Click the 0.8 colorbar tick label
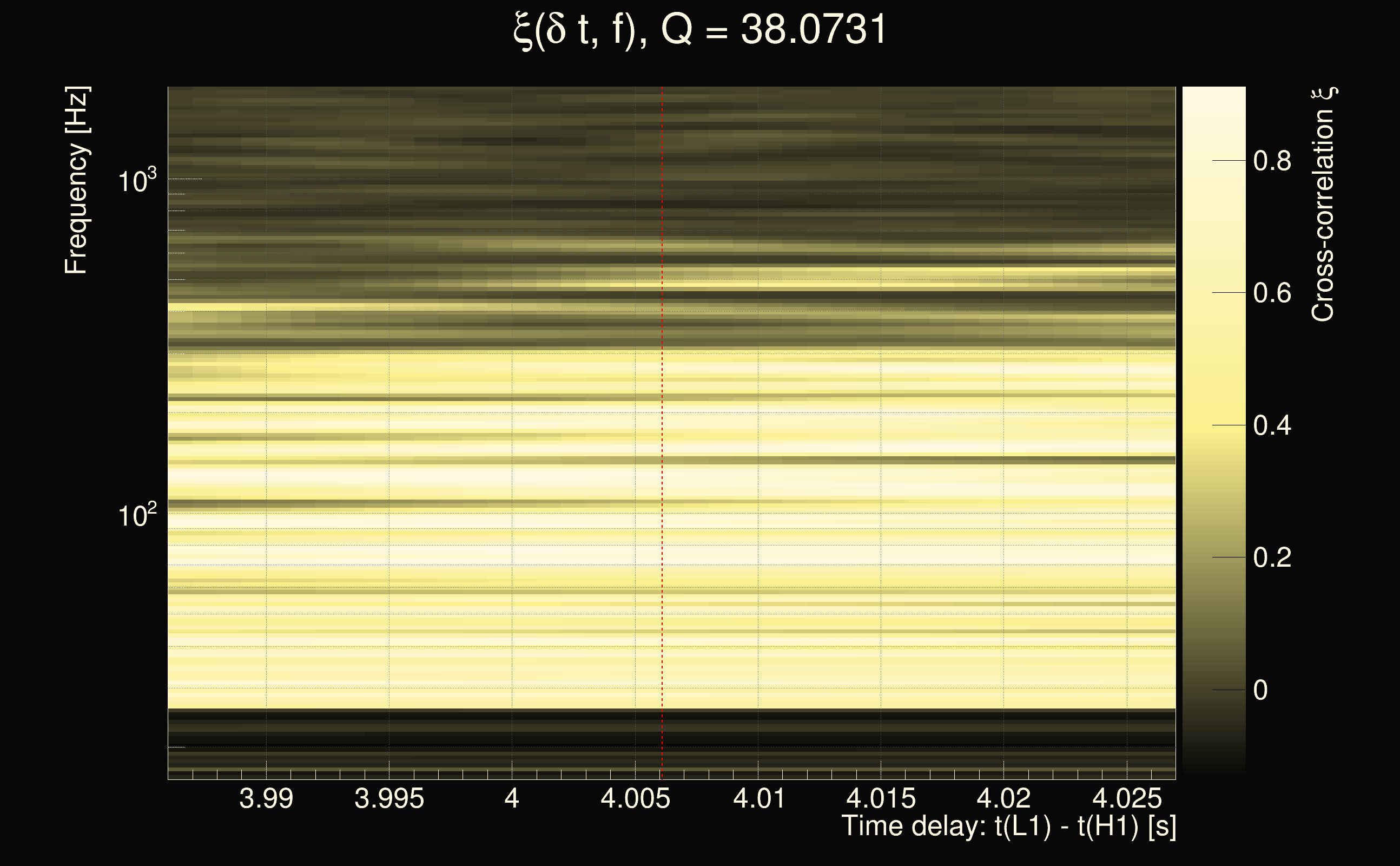The width and height of the screenshot is (1400, 866). [1272, 161]
